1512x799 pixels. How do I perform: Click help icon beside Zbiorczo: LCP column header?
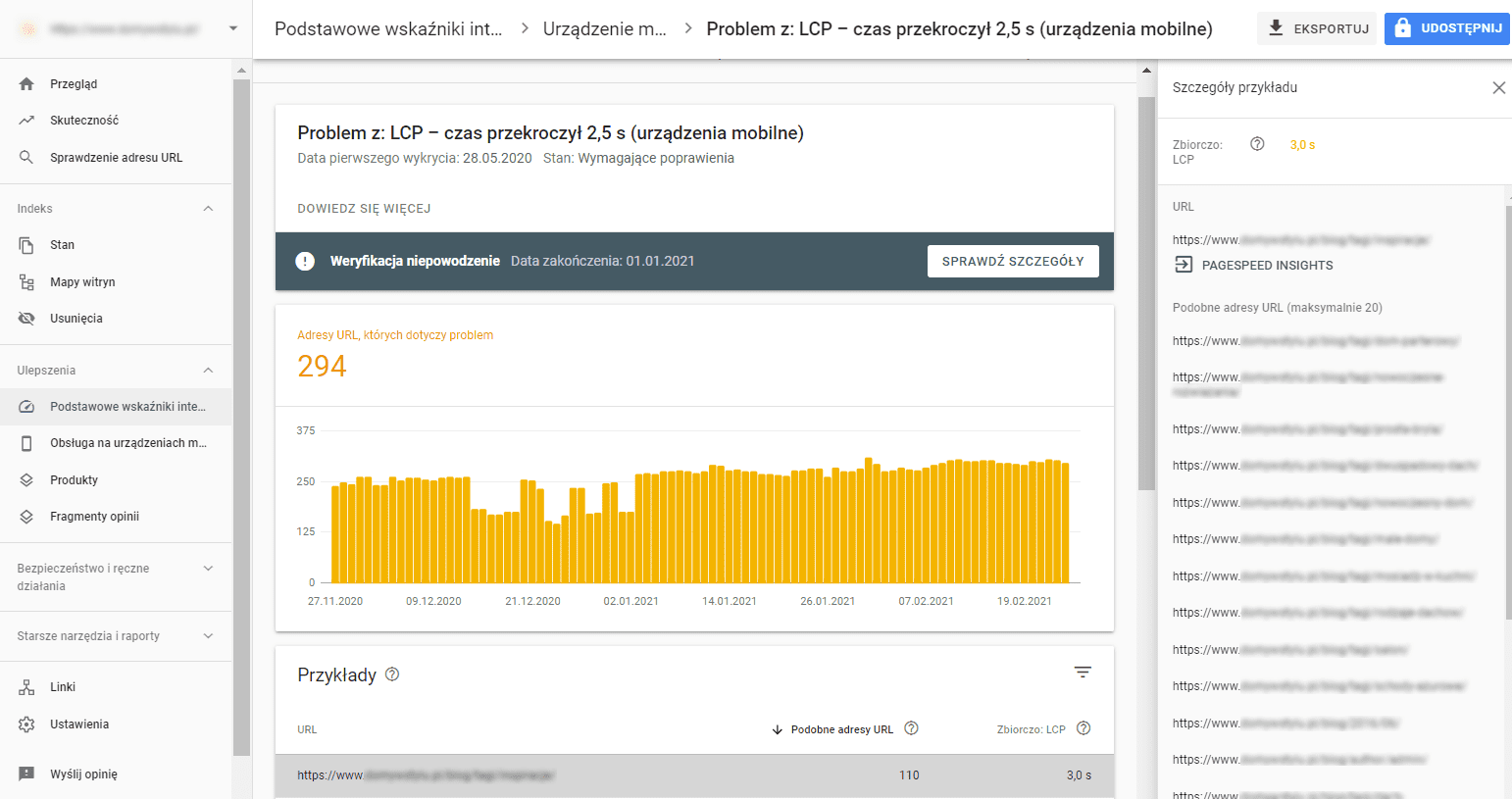[1084, 728]
